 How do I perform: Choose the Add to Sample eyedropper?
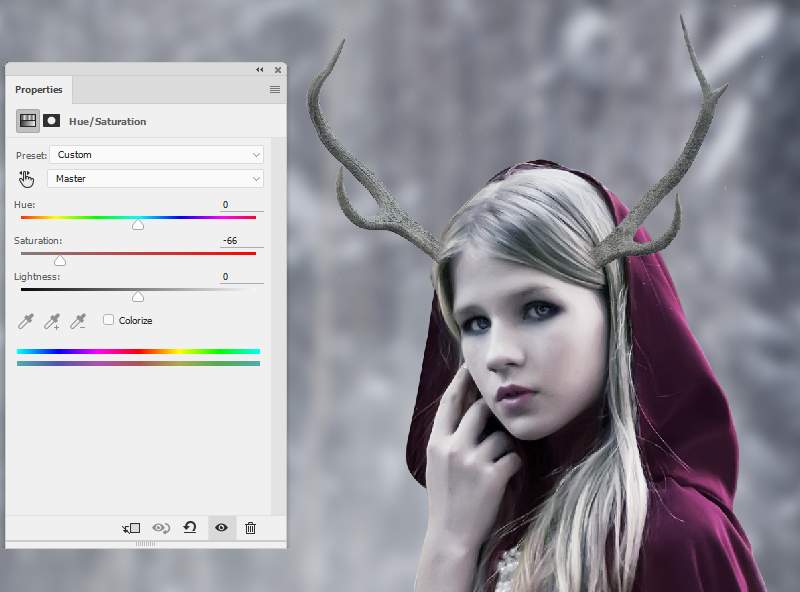[52, 321]
